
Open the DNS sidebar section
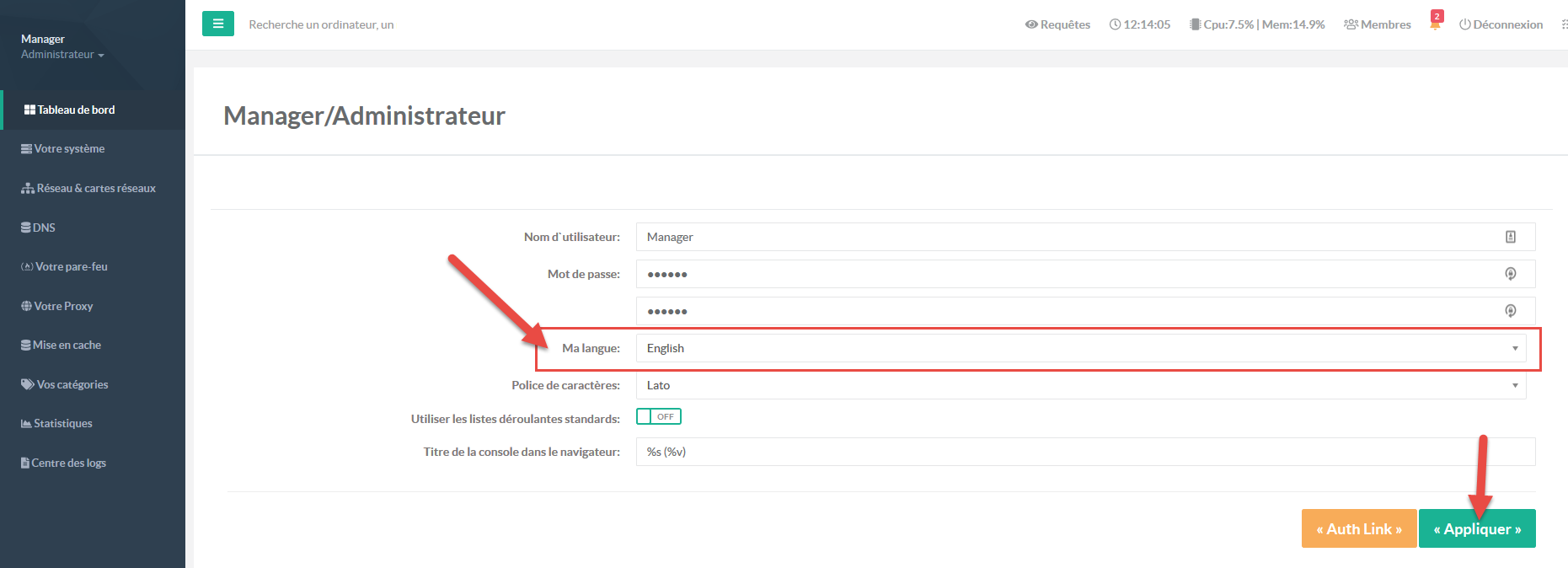pos(43,228)
